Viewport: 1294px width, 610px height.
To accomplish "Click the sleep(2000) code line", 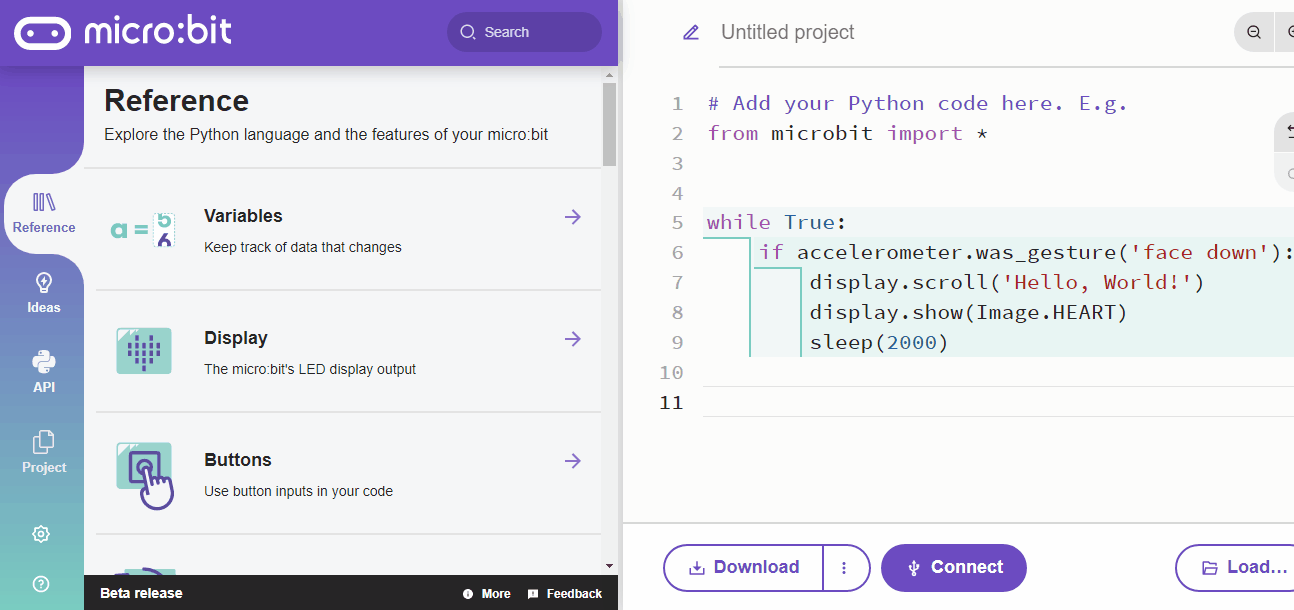I will coord(879,342).
